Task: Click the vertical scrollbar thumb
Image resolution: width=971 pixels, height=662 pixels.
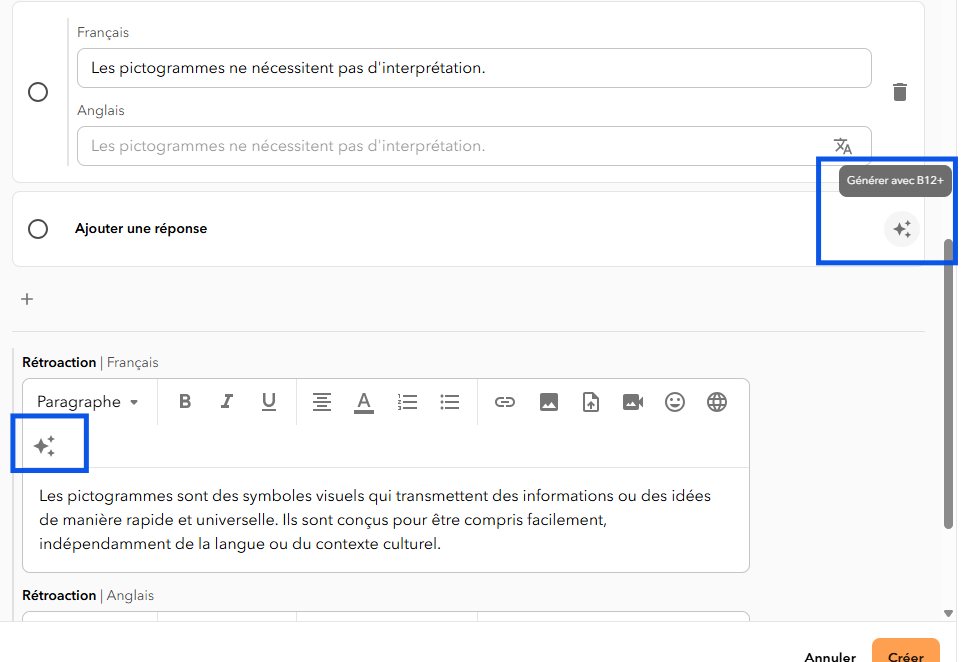Action: 948,384
